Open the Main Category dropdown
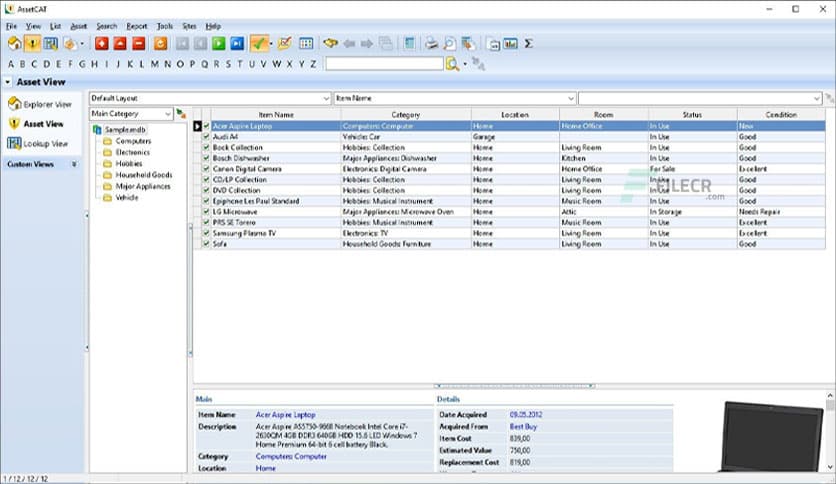 [x=167, y=114]
